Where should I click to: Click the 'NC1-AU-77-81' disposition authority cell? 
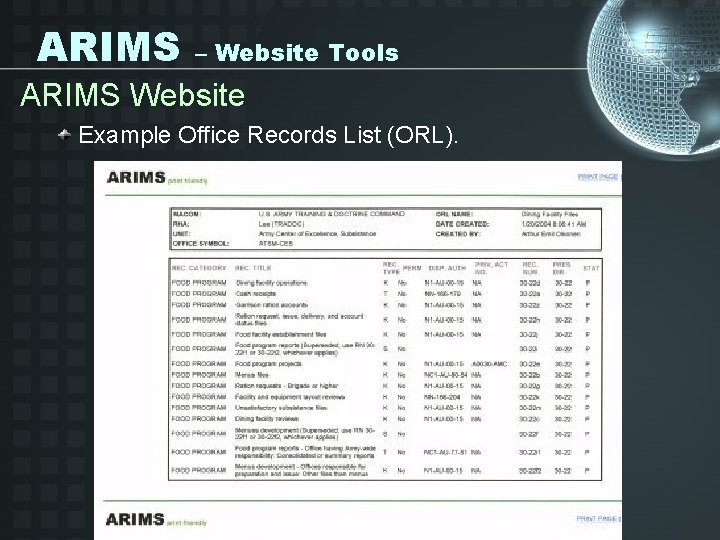[x=445, y=452]
